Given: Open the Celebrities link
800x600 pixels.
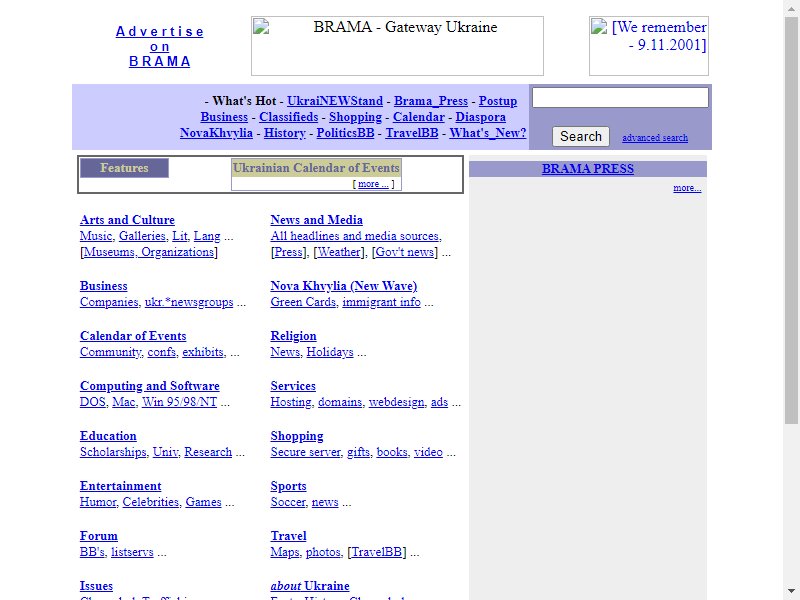Looking at the screenshot, I should [x=151, y=502].
